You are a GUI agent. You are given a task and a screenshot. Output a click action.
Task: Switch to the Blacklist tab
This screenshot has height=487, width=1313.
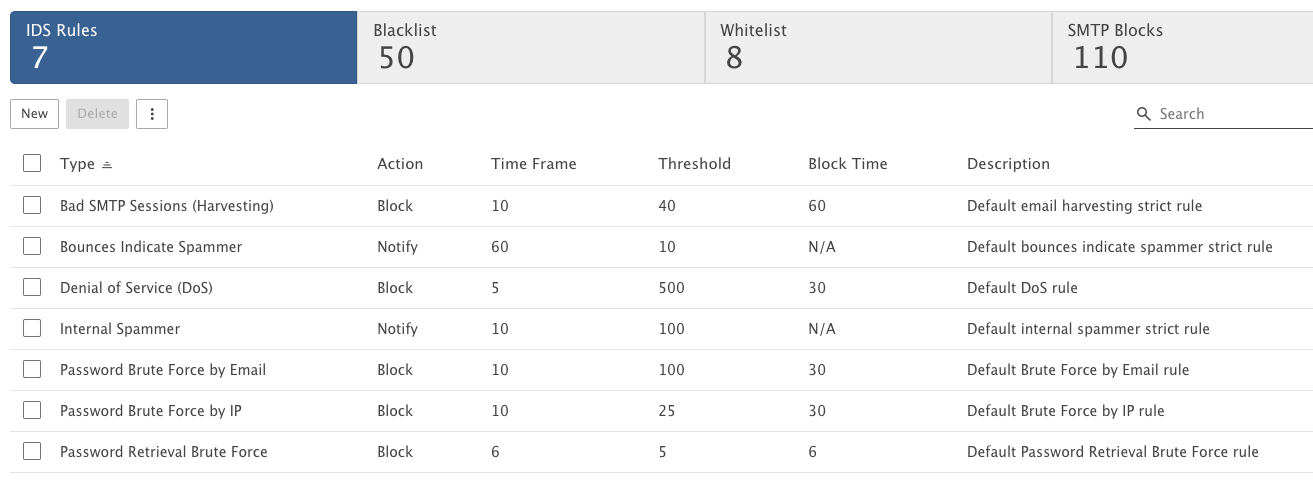530,48
